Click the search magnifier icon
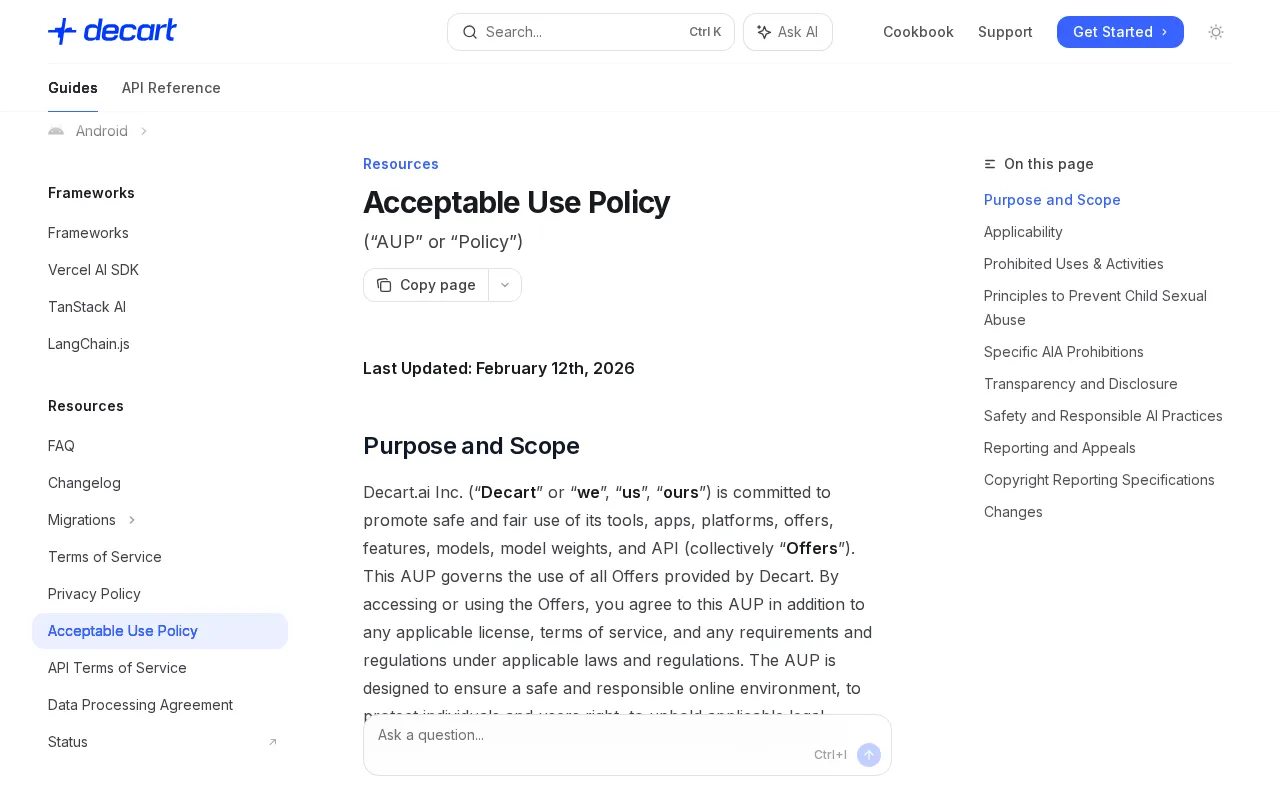Screen dimensions: 1280x800 470,32
